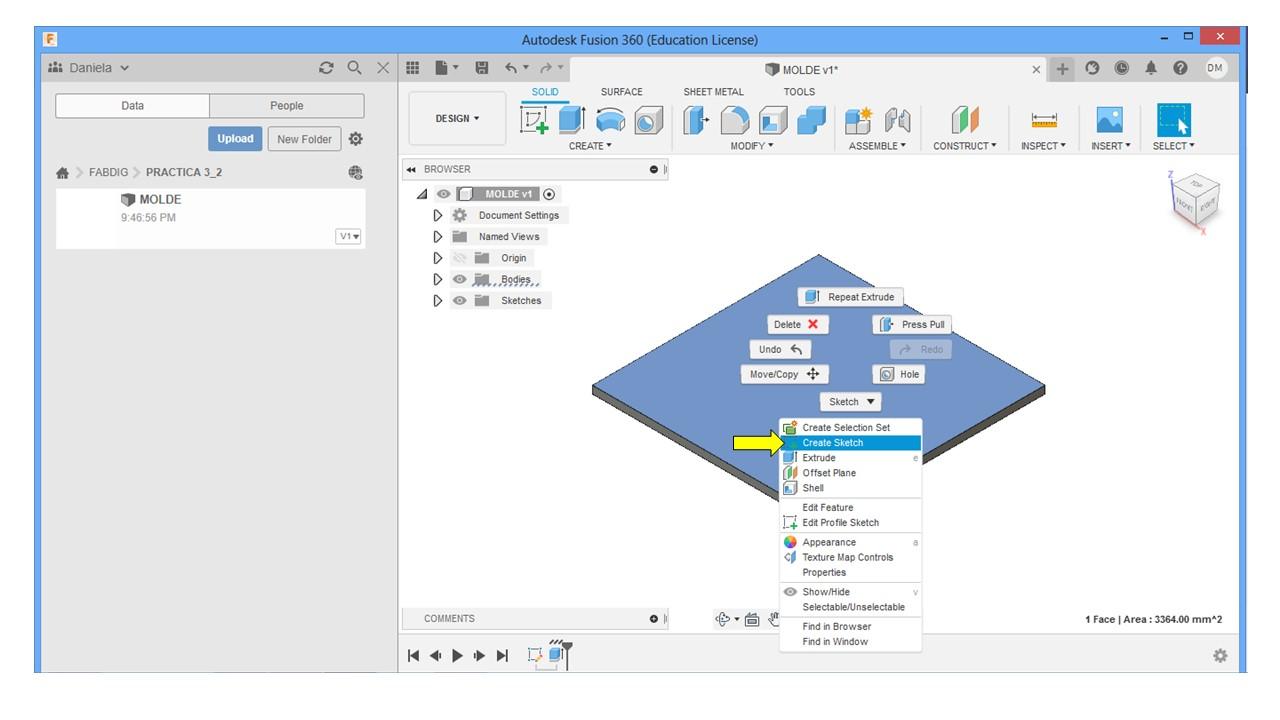
Task: Expand the Sketches folder arrow
Action: 438,301
